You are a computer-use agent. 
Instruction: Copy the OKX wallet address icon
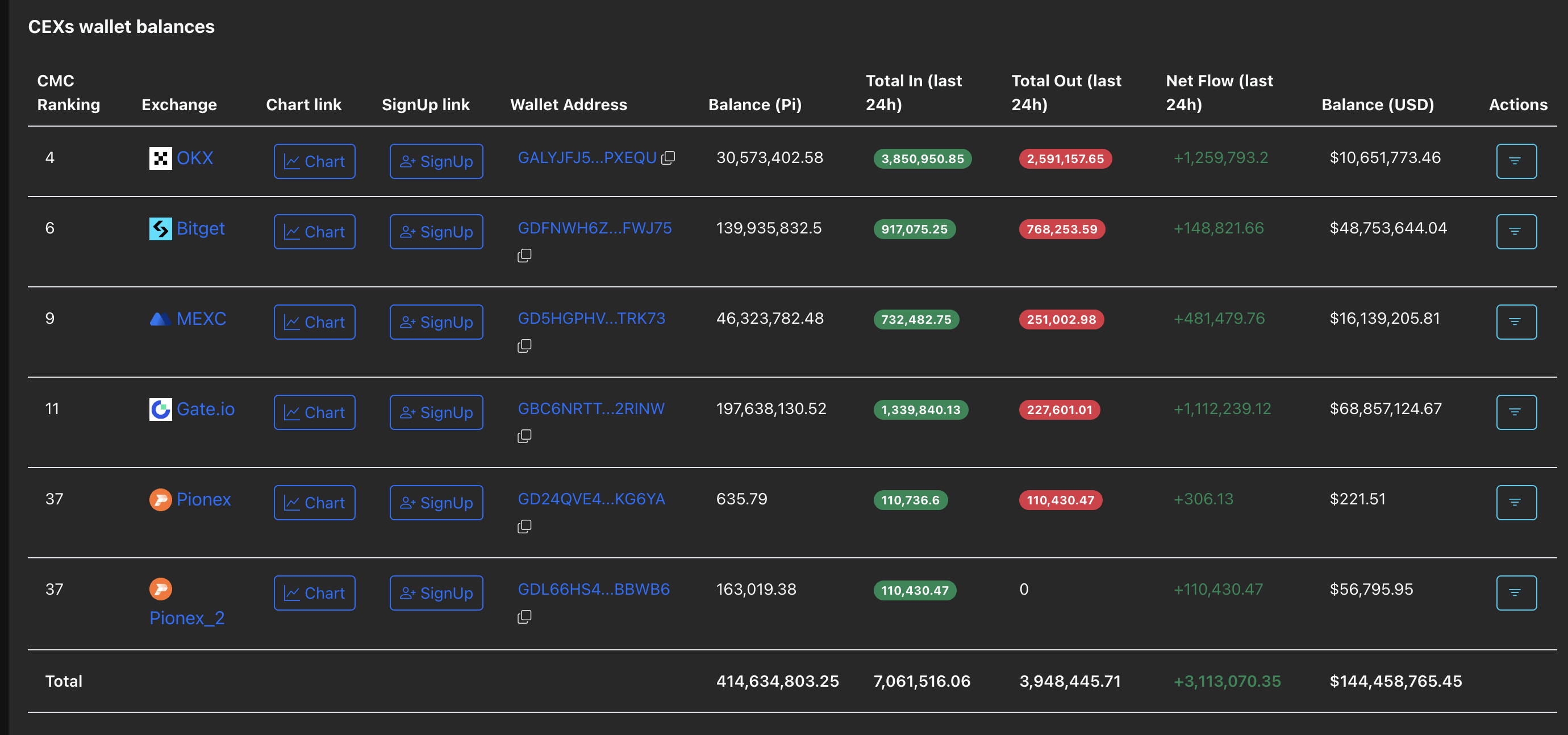tap(668, 158)
